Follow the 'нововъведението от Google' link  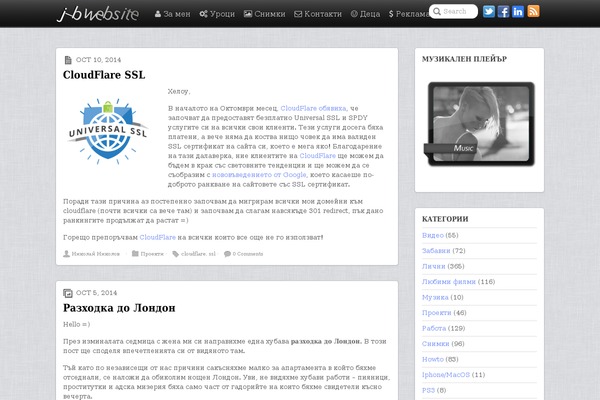pos(259,175)
